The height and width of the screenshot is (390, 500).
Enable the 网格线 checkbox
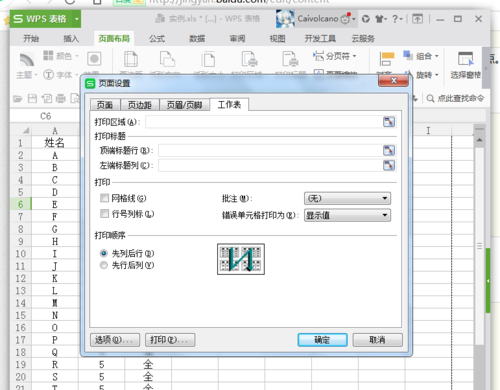104,198
